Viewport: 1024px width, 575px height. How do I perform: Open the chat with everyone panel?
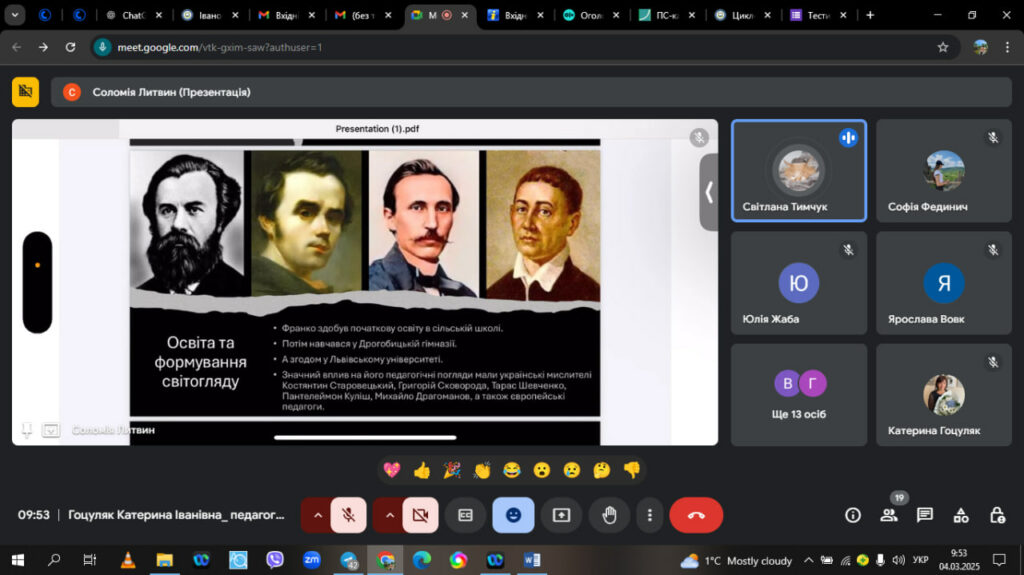point(925,515)
